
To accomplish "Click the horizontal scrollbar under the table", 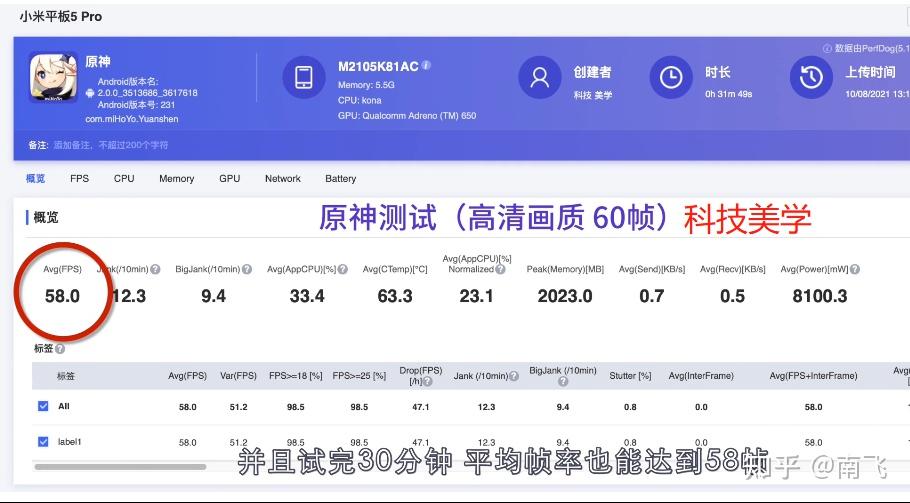I will (120, 466).
